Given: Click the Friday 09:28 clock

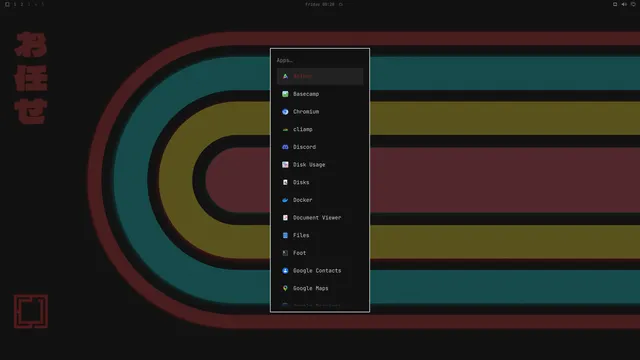Looking at the screenshot, I should pos(320,4).
